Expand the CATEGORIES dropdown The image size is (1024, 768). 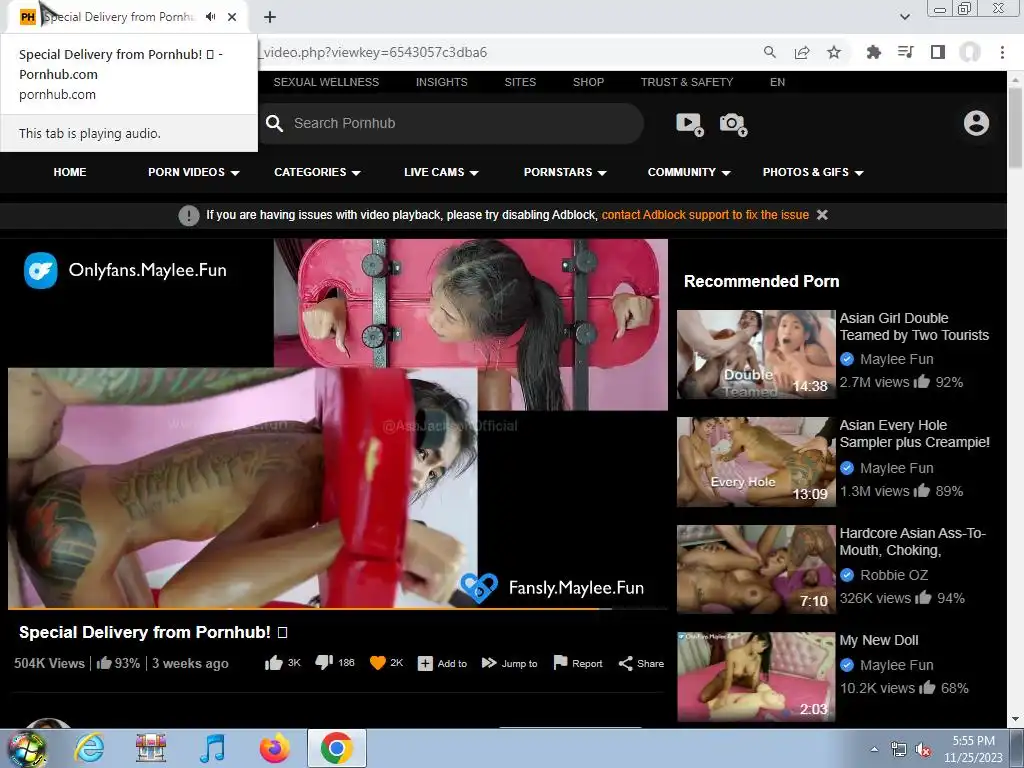coord(317,172)
